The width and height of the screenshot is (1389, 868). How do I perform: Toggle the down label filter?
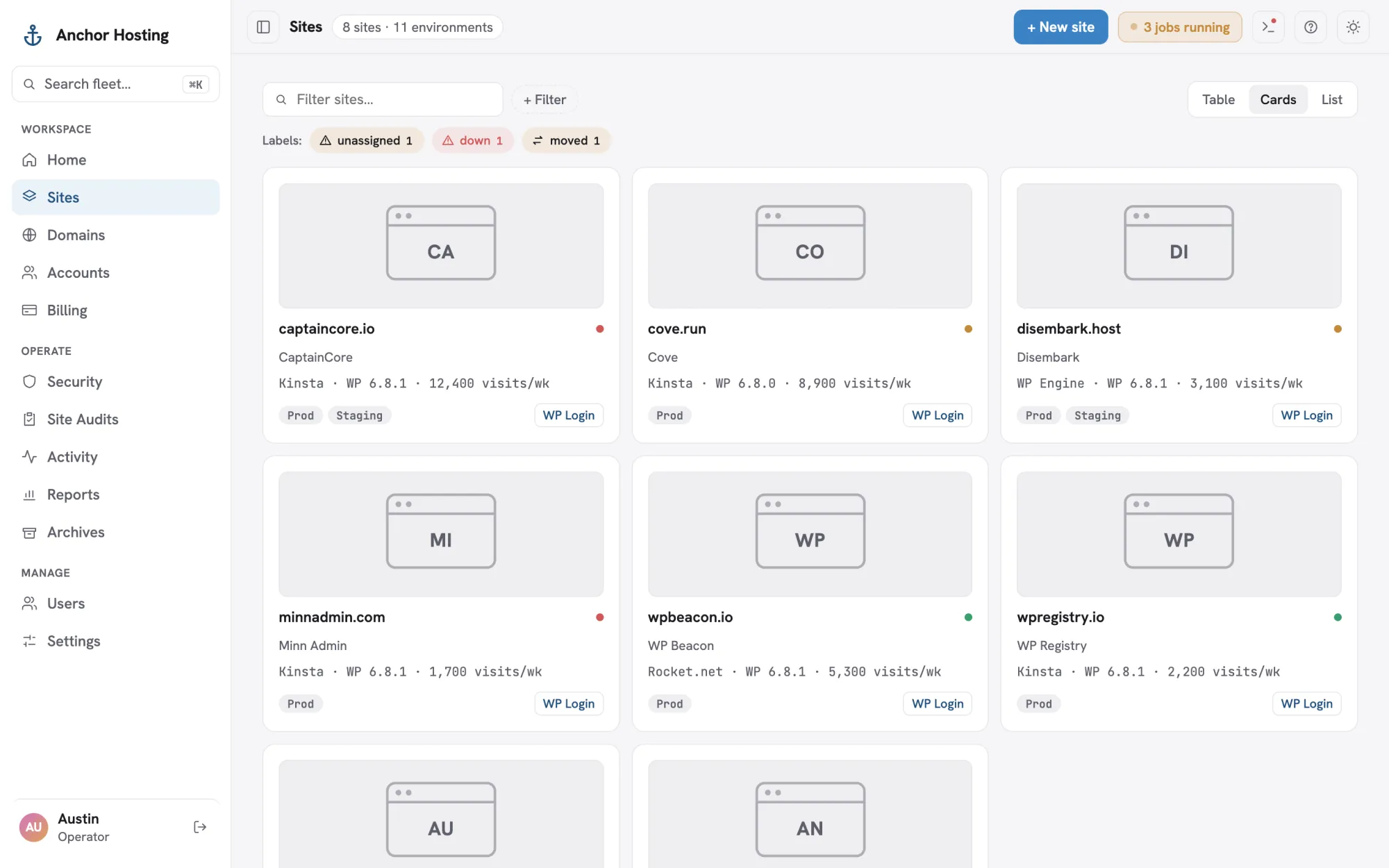[472, 140]
